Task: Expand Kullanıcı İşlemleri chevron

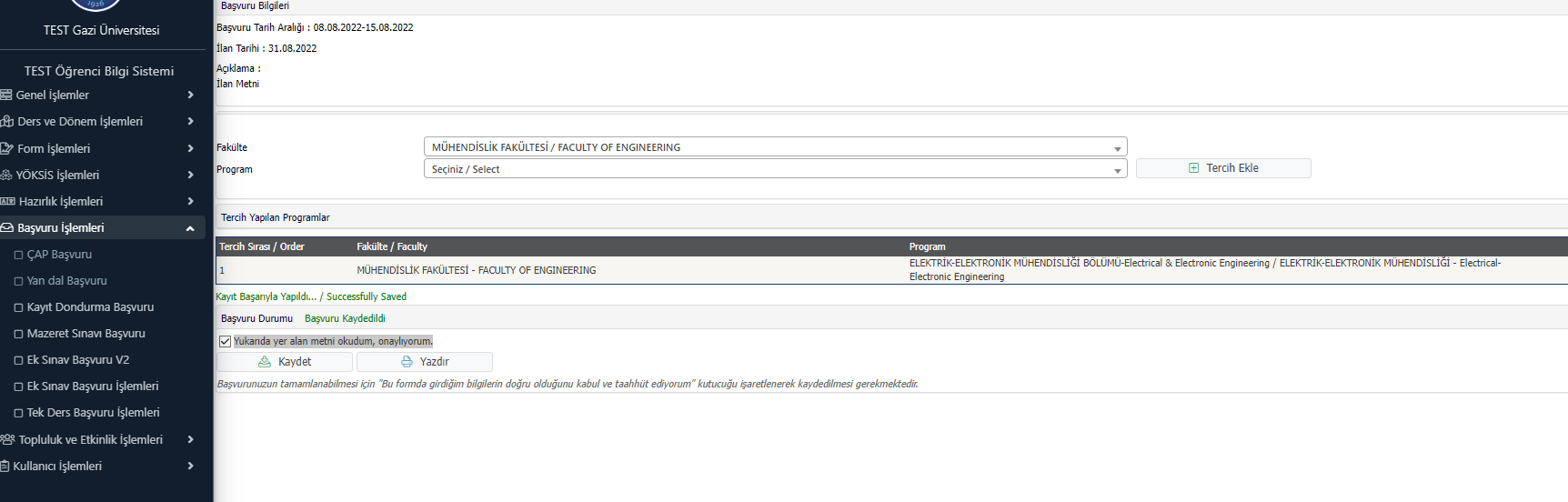Action: (190, 466)
